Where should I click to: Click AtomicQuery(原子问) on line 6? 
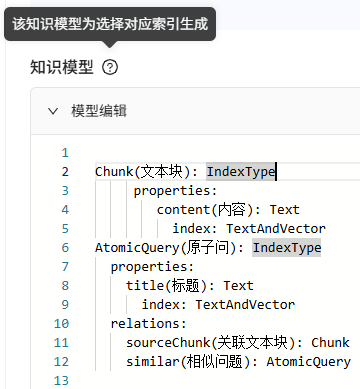pos(165,248)
